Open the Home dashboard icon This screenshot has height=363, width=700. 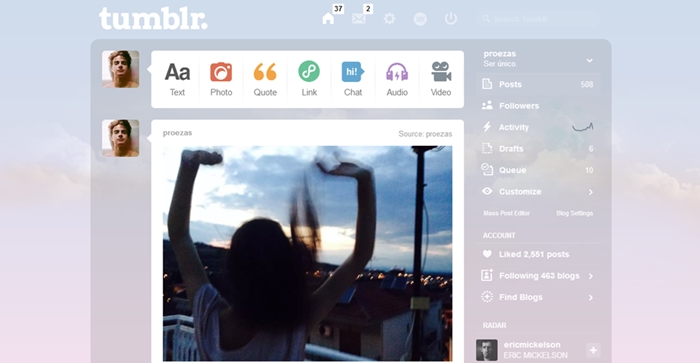[x=328, y=19]
